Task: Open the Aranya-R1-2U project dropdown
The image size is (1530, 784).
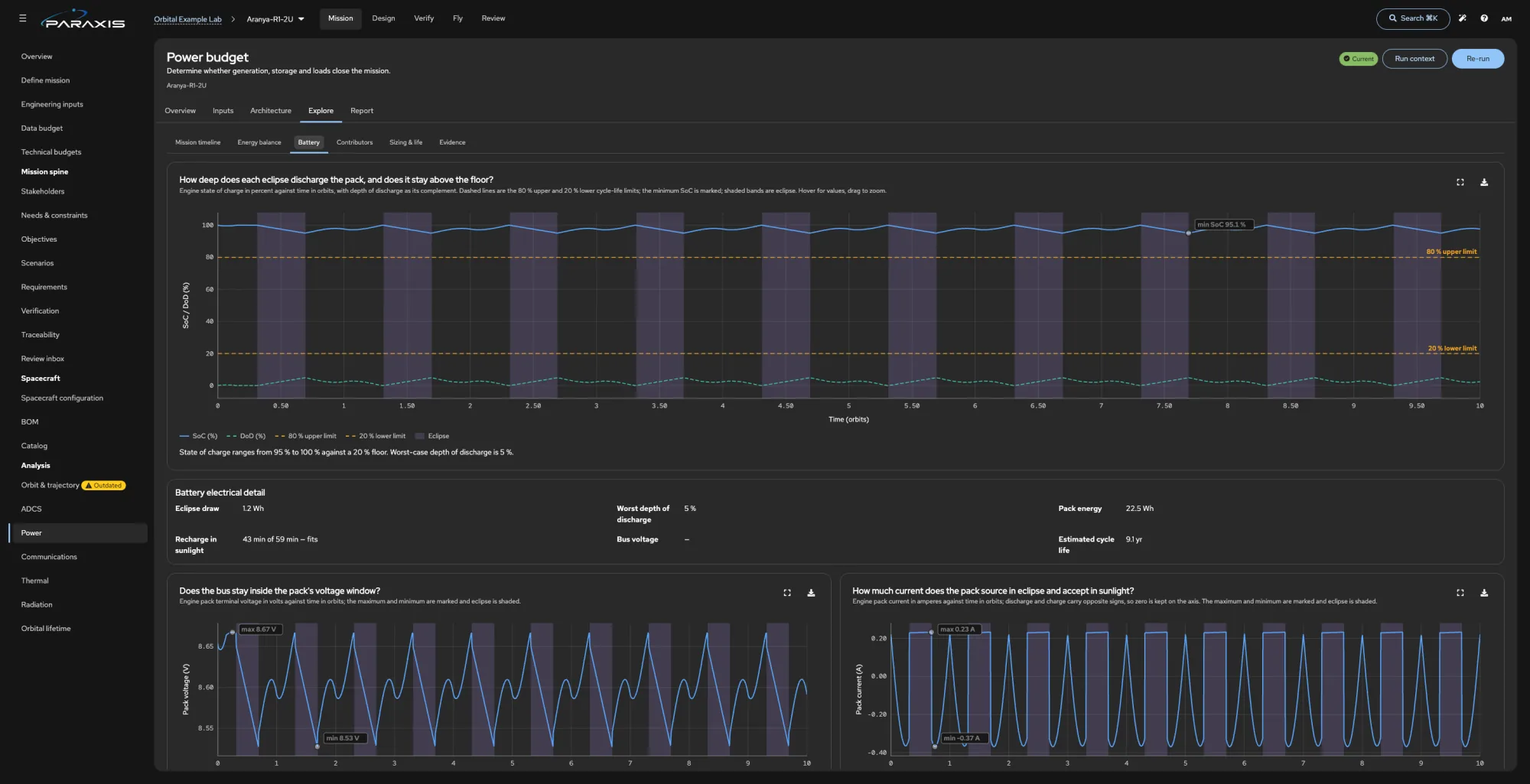Action: pos(275,19)
